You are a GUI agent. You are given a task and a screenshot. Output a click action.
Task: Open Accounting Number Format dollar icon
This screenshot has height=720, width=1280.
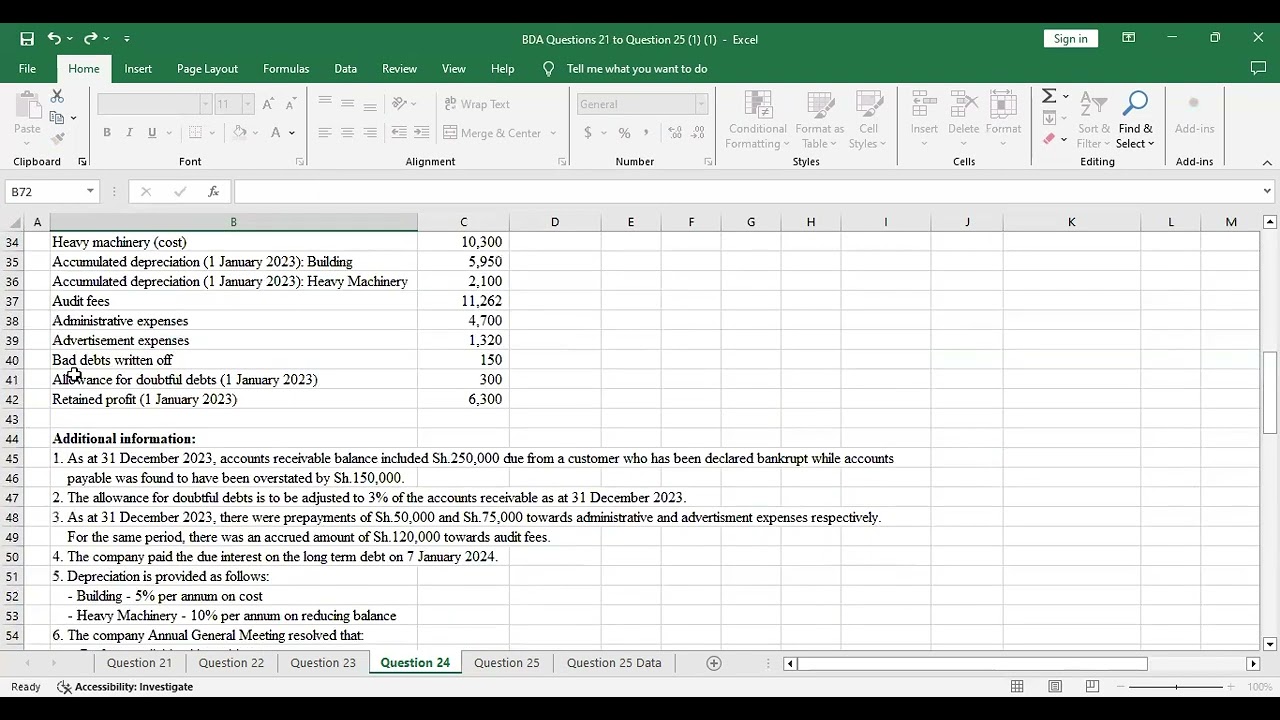click(x=588, y=133)
